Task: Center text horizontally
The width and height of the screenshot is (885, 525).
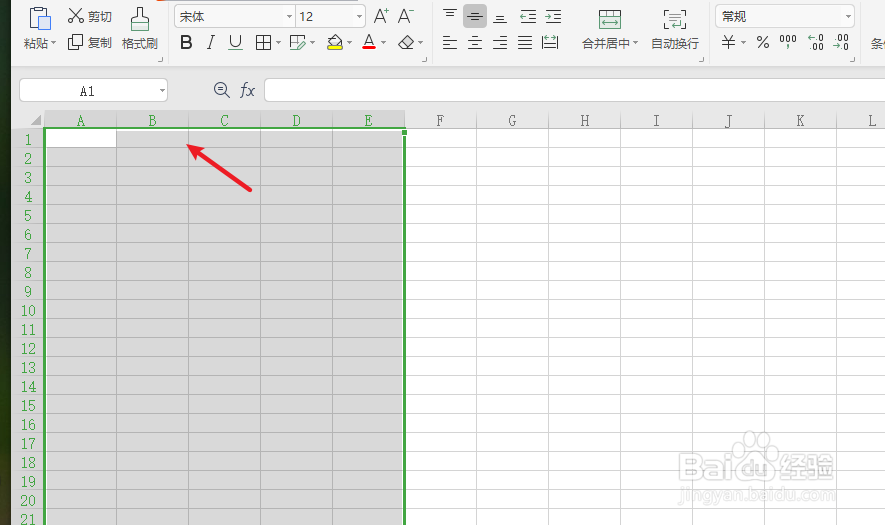Action: (x=475, y=42)
